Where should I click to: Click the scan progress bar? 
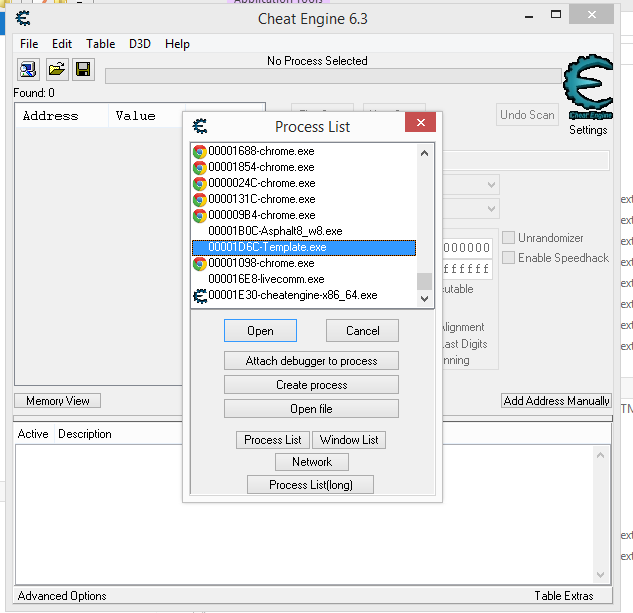click(333, 76)
